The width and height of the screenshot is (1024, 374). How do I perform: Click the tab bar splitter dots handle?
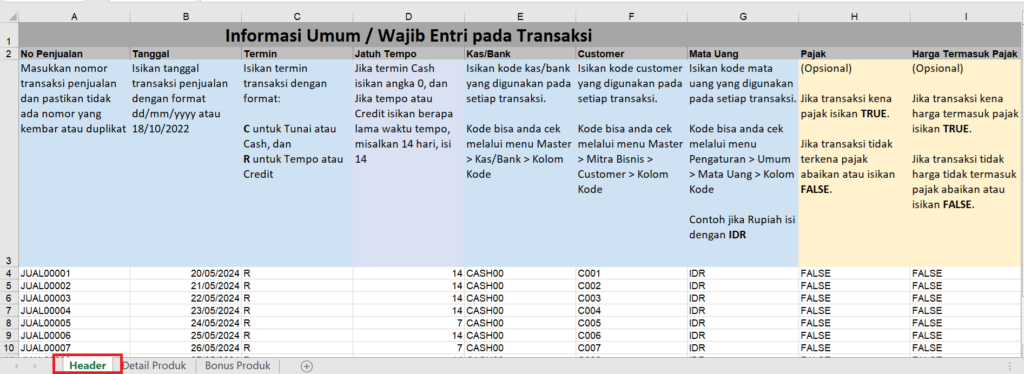(x=1011, y=366)
